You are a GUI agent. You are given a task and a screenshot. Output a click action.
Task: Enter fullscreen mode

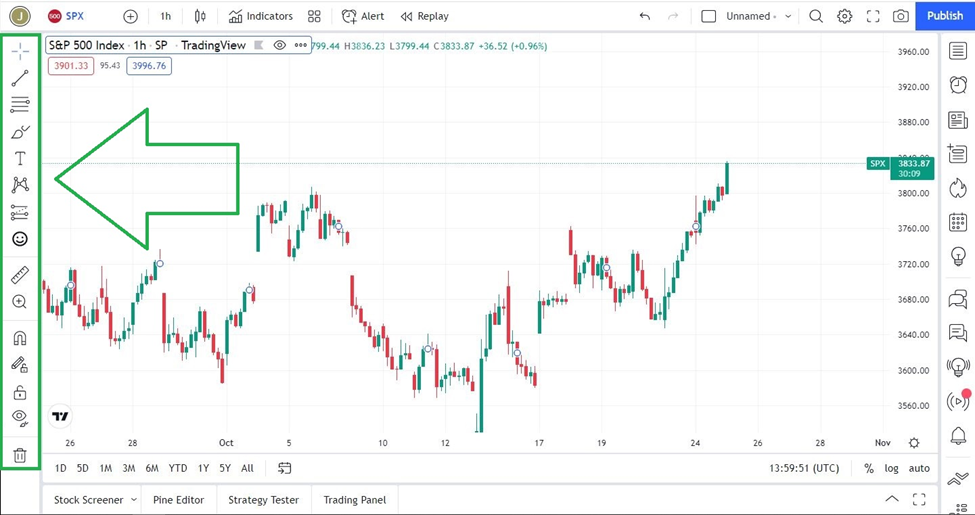(873, 16)
